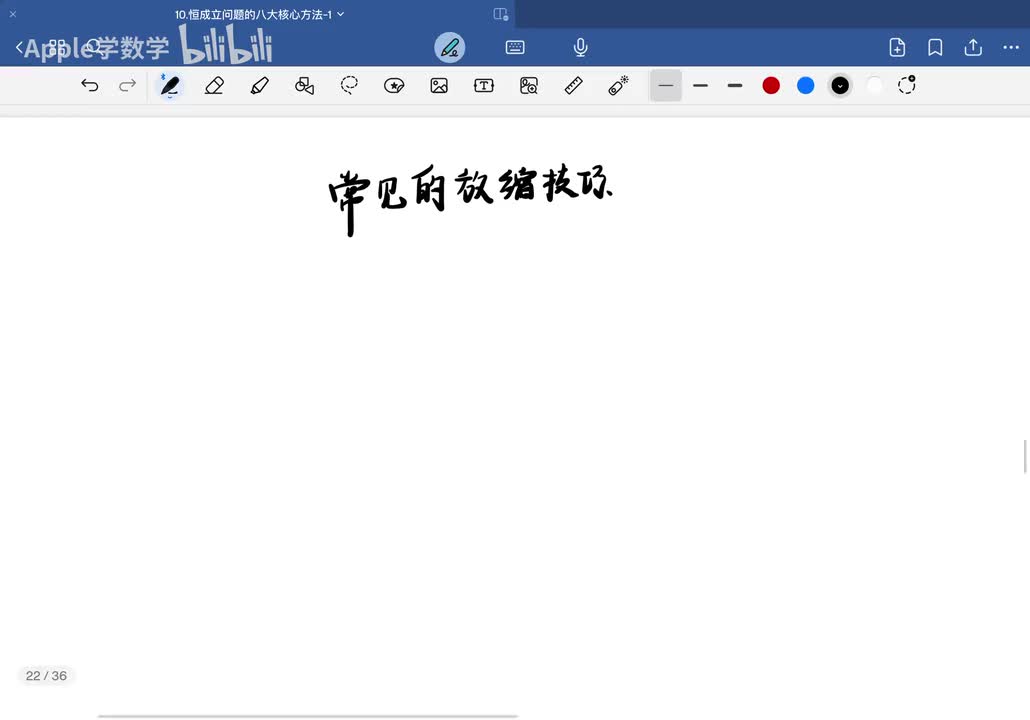1030x720 pixels.
Task: Open the Elements sticker tool
Action: [x=394, y=85]
